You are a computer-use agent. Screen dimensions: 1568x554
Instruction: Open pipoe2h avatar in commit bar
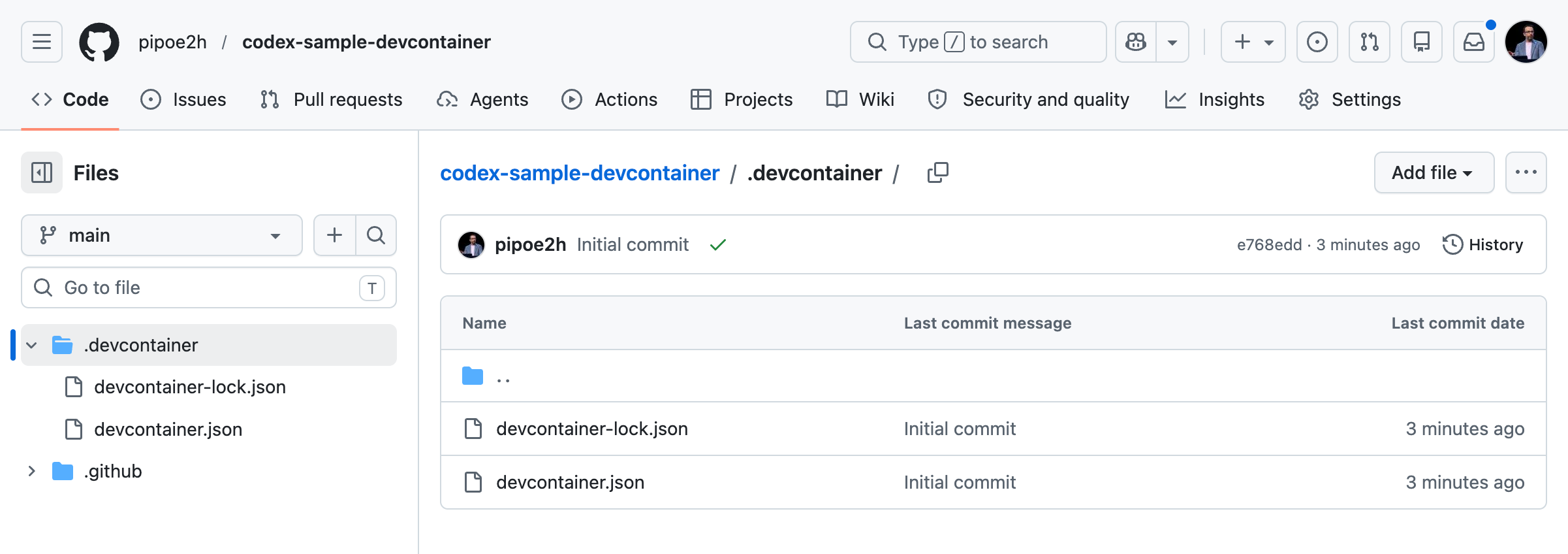pos(471,245)
